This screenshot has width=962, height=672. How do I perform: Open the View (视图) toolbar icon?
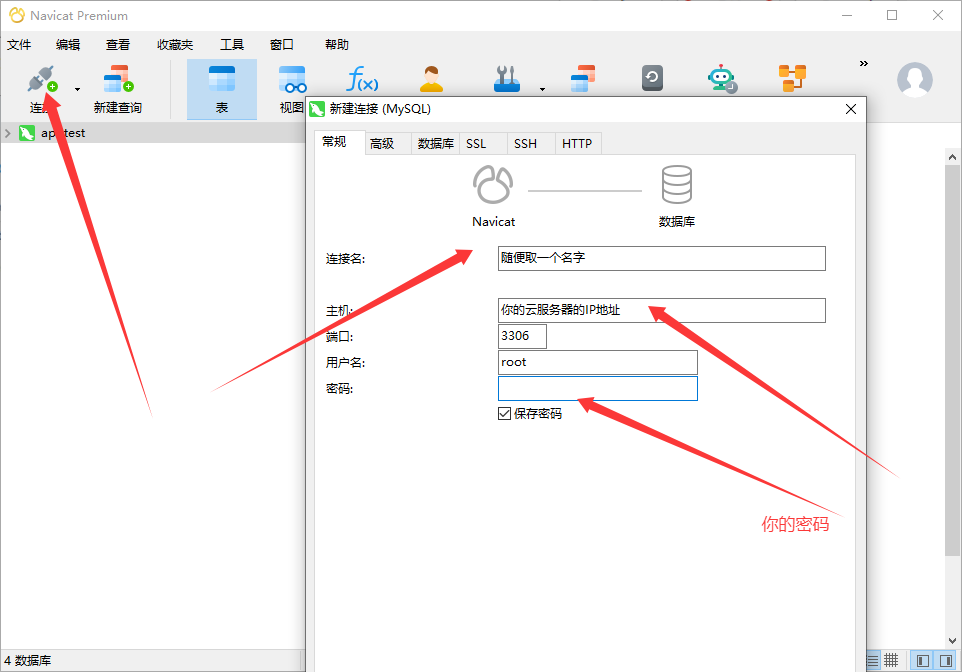tap(292, 79)
